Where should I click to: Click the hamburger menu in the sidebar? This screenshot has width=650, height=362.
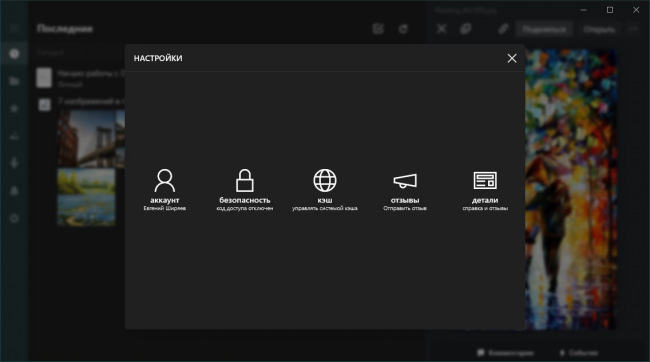[x=14, y=29]
